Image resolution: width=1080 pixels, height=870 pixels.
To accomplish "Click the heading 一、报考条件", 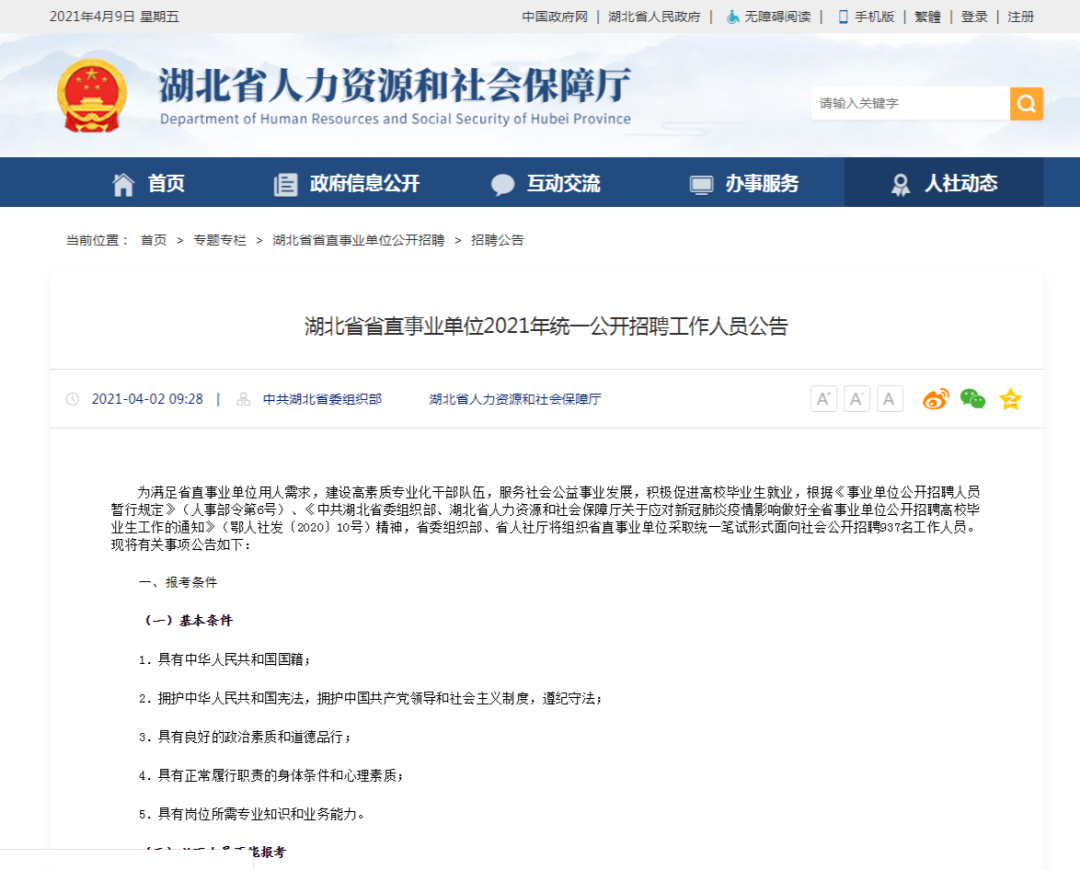I will coord(178,582).
